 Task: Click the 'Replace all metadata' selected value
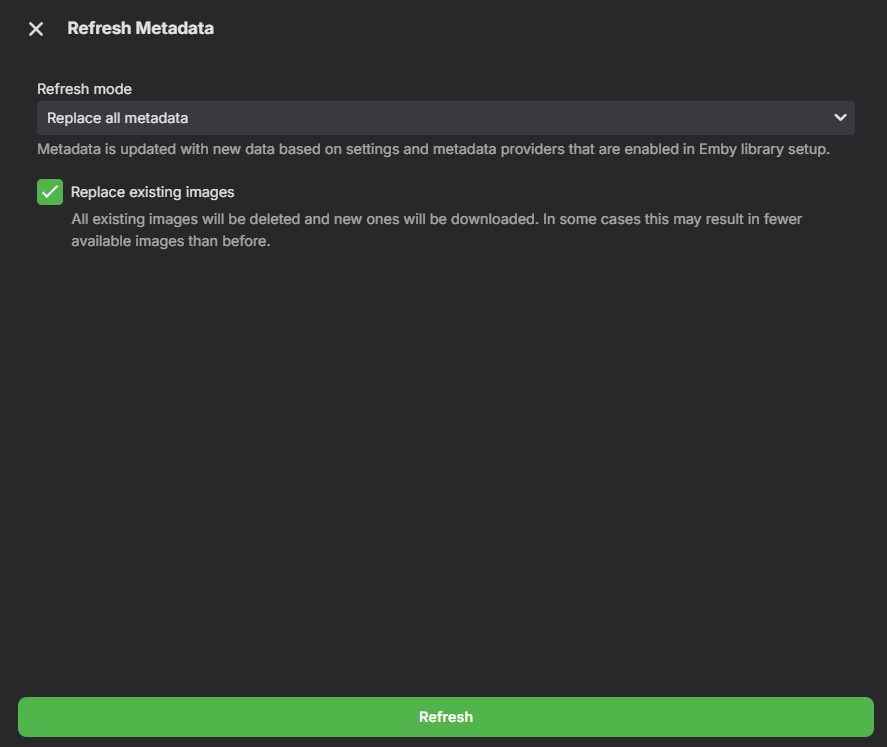tap(118, 118)
